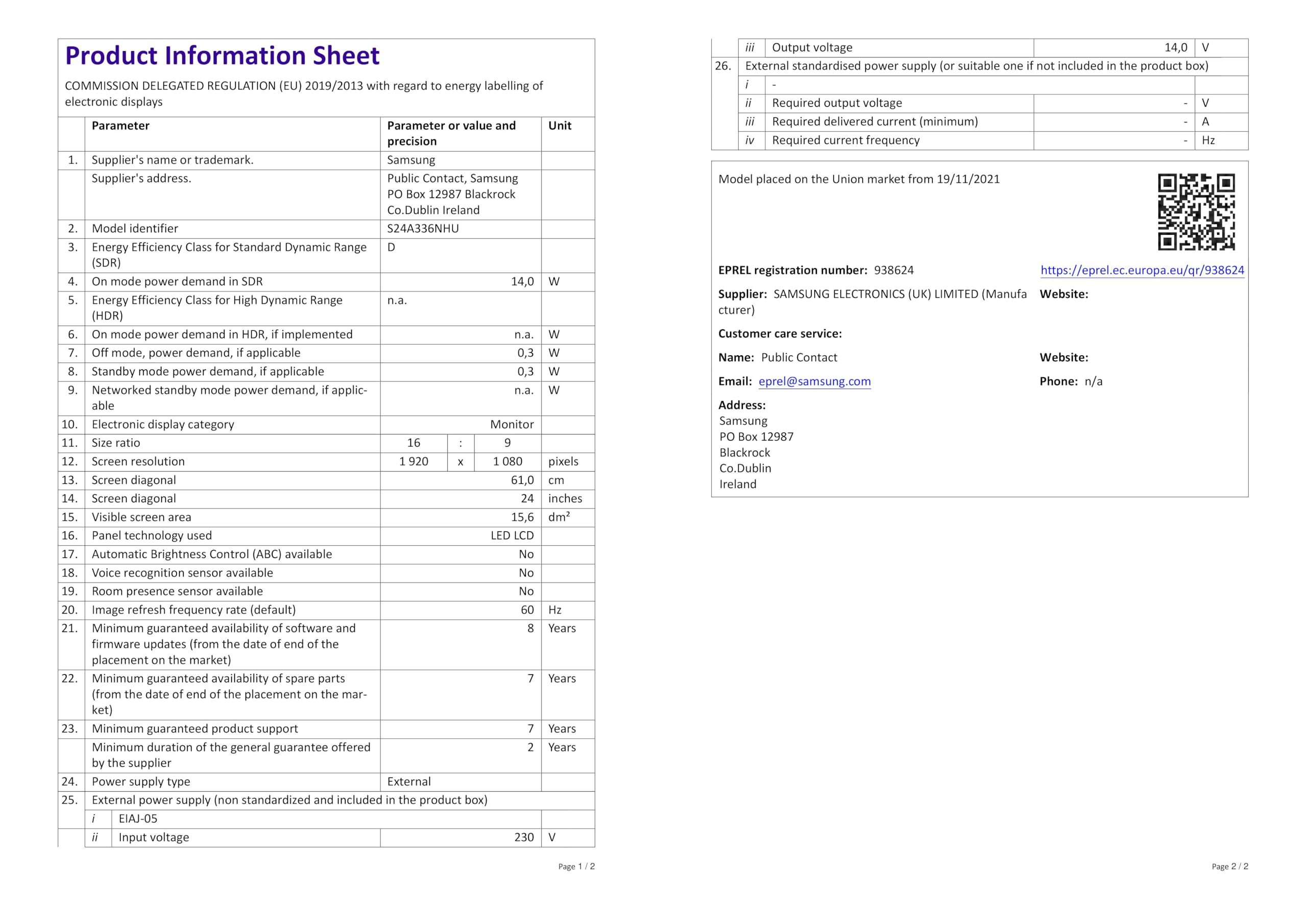Screen dimensions: 1307x924
Task: Click the EPREL QR code image
Action: 1196,212
